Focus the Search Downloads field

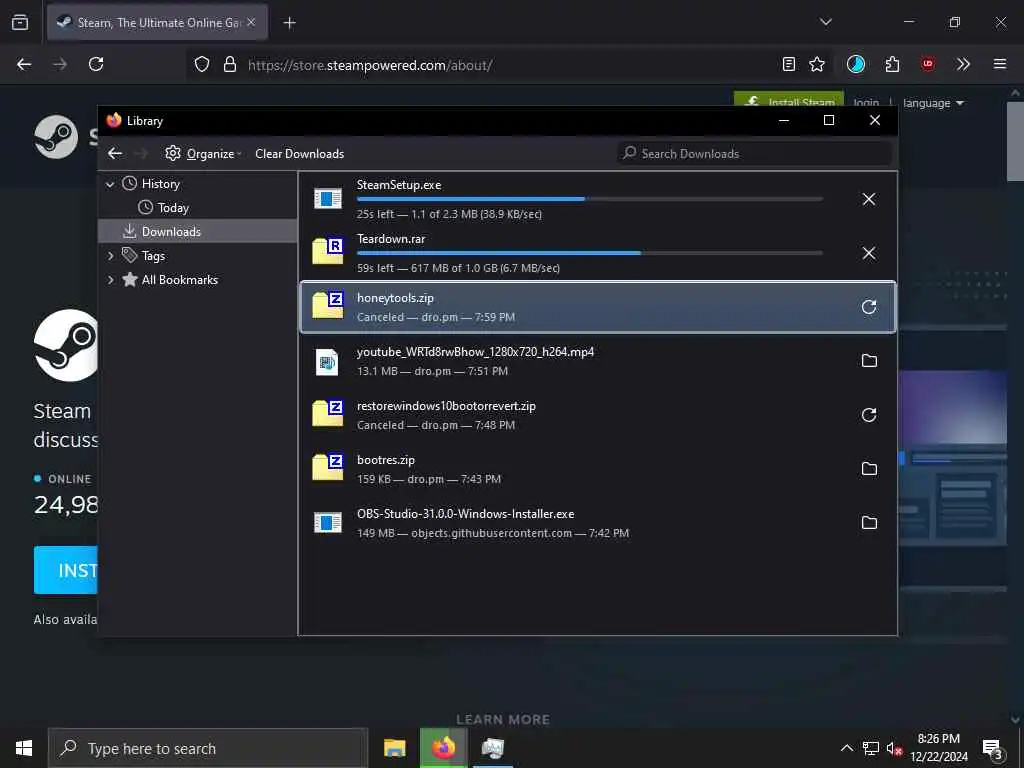tap(754, 153)
